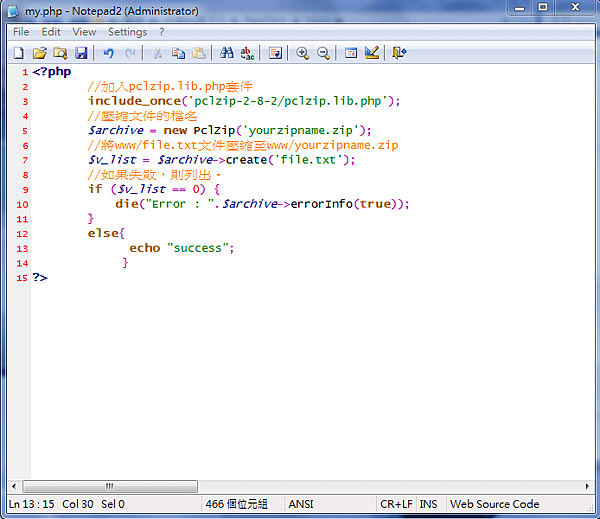The height and width of the screenshot is (519, 600).
Task: Open Replace with abc icon
Action: click(x=247, y=53)
